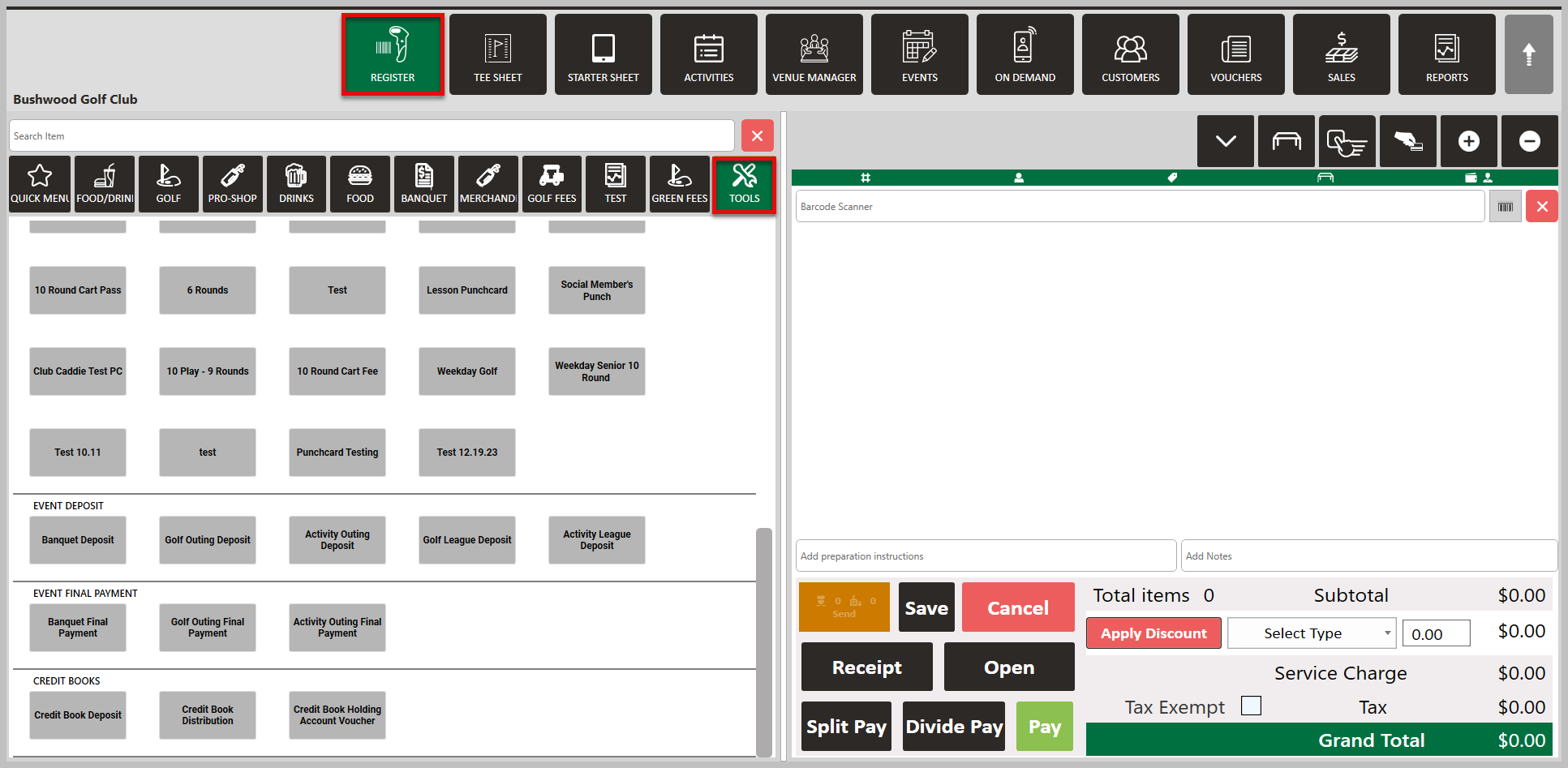Open Venue Manager
Screen dimensions: 1568x768
[814, 54]
